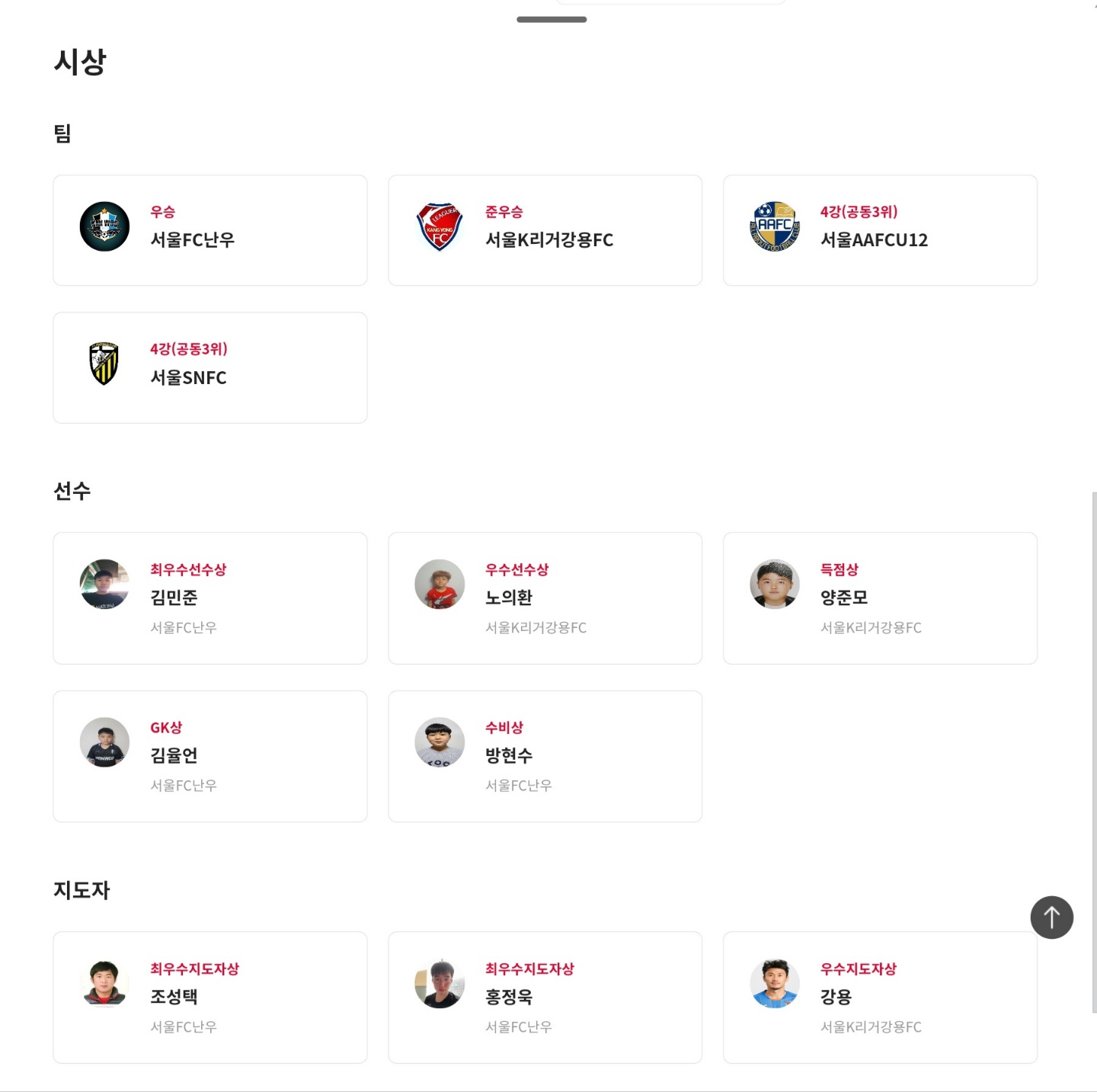The height and width of the screenshot is (1092, 1097).
Task: Click the 서울SNFC striped shield logo
Action: (x=104, y=363)
